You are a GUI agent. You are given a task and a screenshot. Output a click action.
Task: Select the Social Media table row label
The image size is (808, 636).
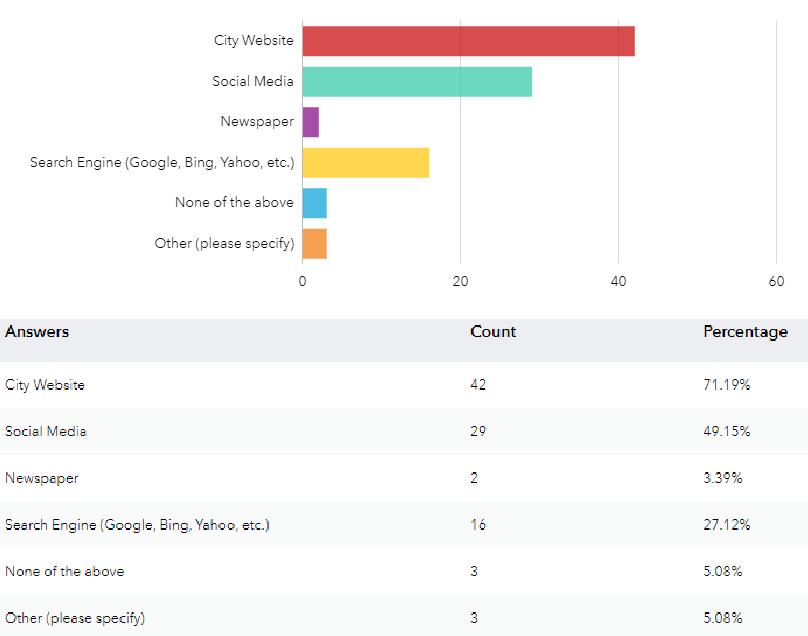point(46,431)
